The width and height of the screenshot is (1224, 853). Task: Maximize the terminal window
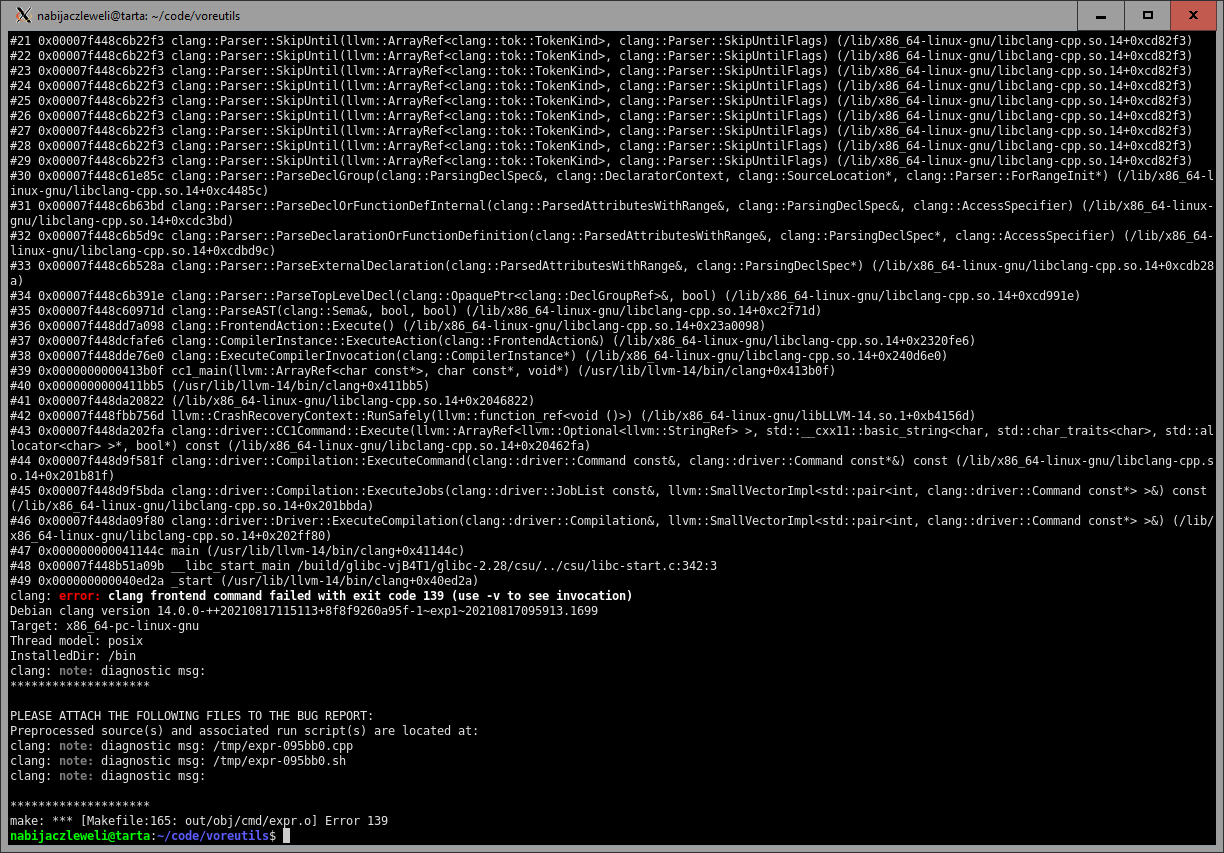click(1148, 15)
